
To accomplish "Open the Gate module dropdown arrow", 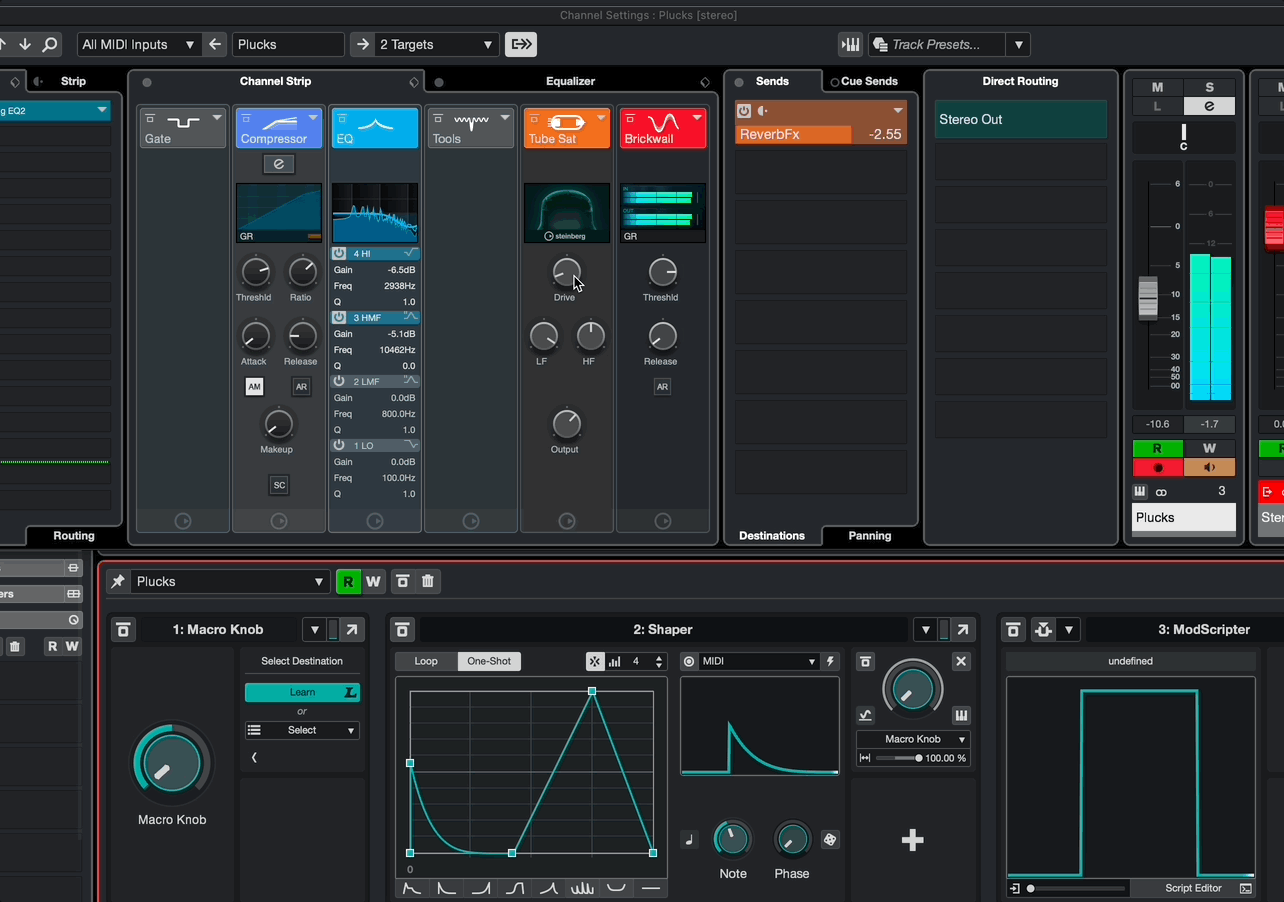I will click(217, 118).
